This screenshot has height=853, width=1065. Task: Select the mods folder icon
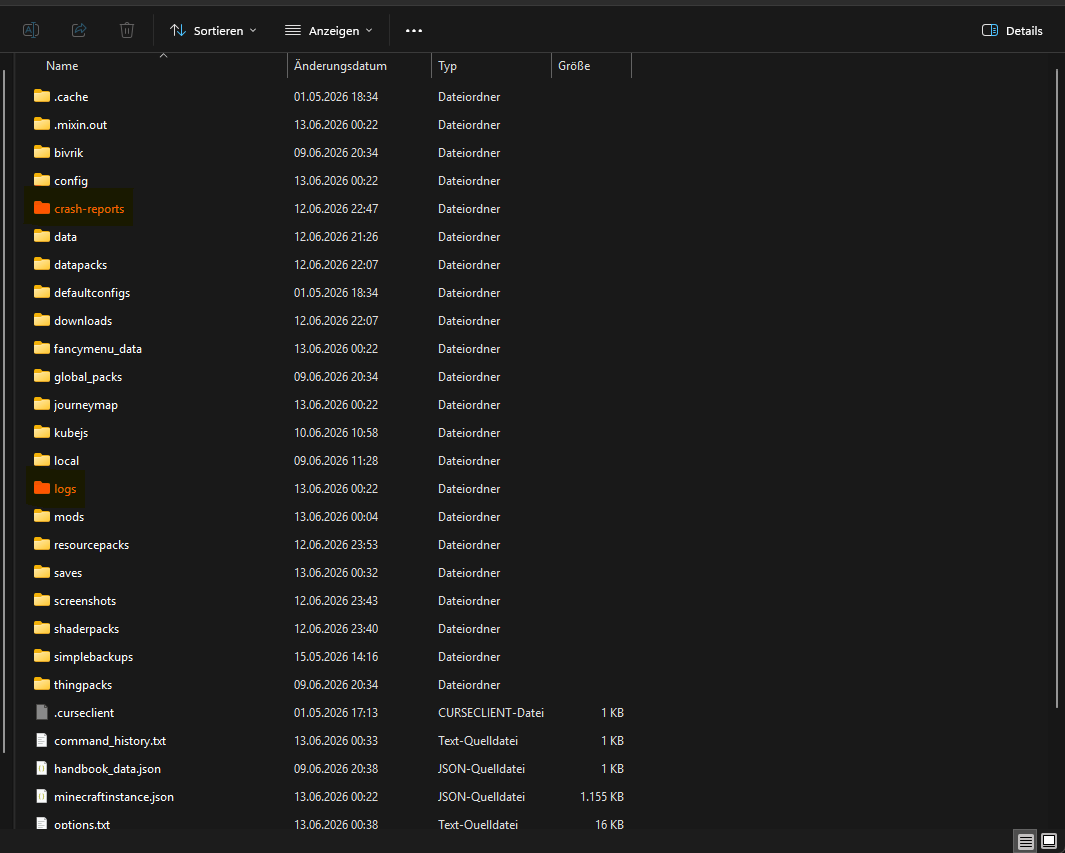point(42,517)
